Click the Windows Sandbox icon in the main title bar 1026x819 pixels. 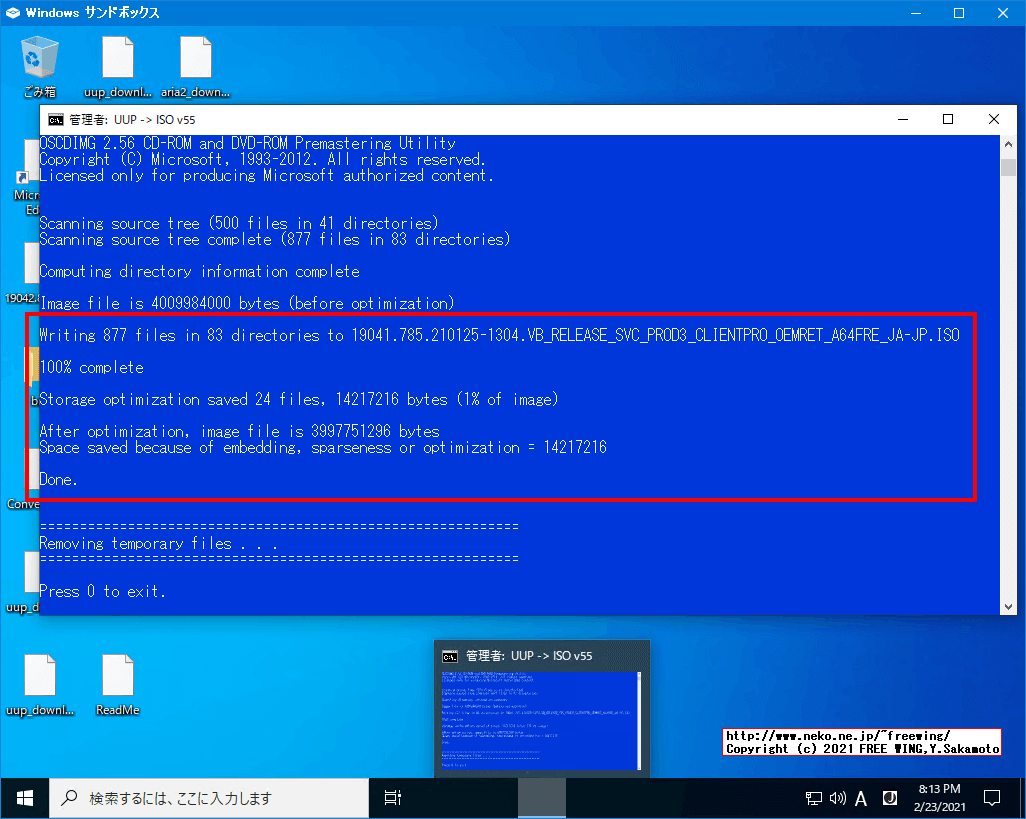click(12, 13)
